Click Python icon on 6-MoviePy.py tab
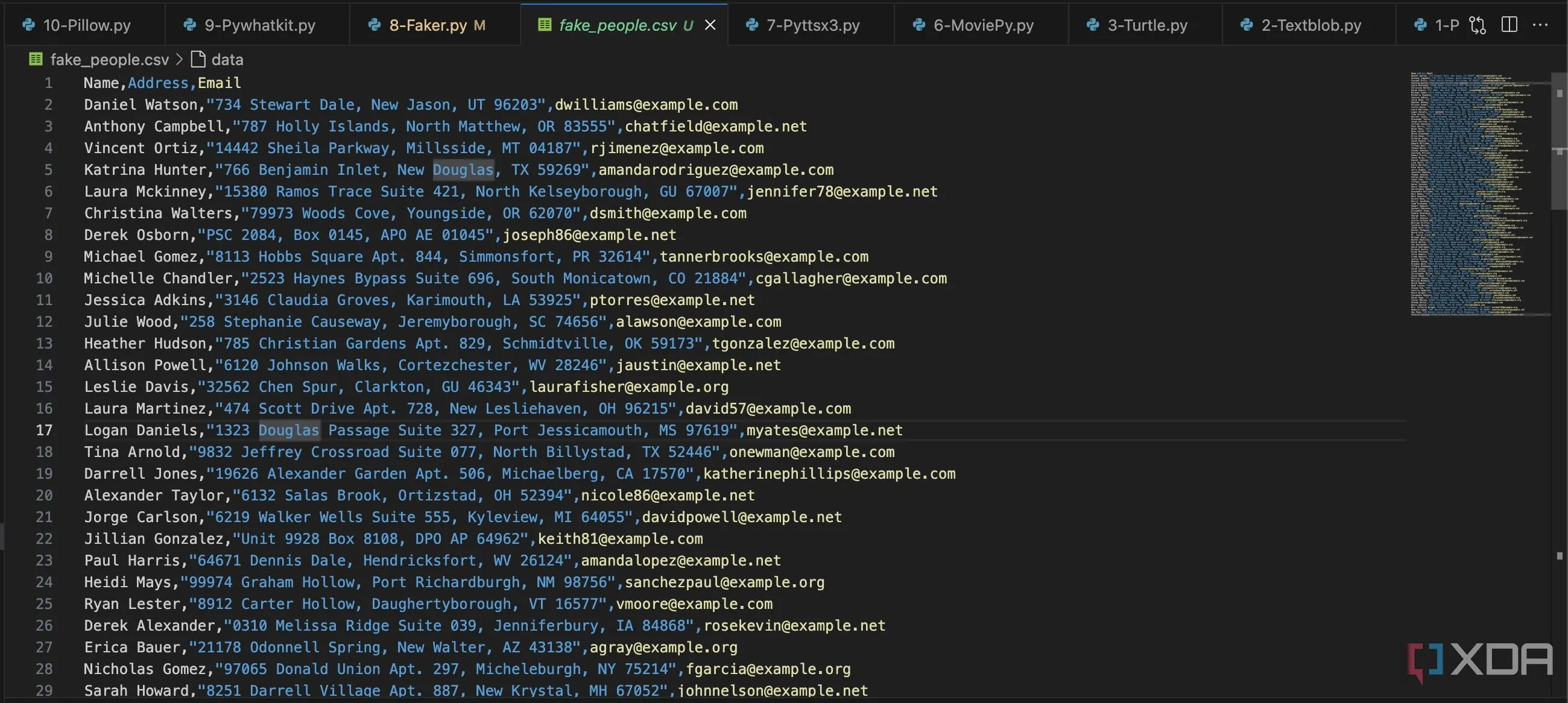Viewport: 1568px width, 703px height. click(x=919, y=25)
